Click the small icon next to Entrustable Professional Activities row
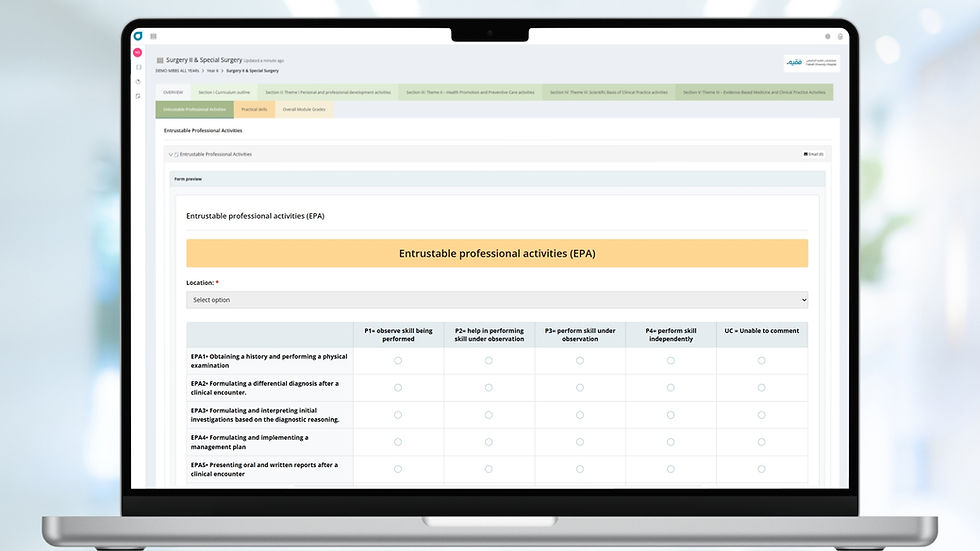 click(176, 154)
